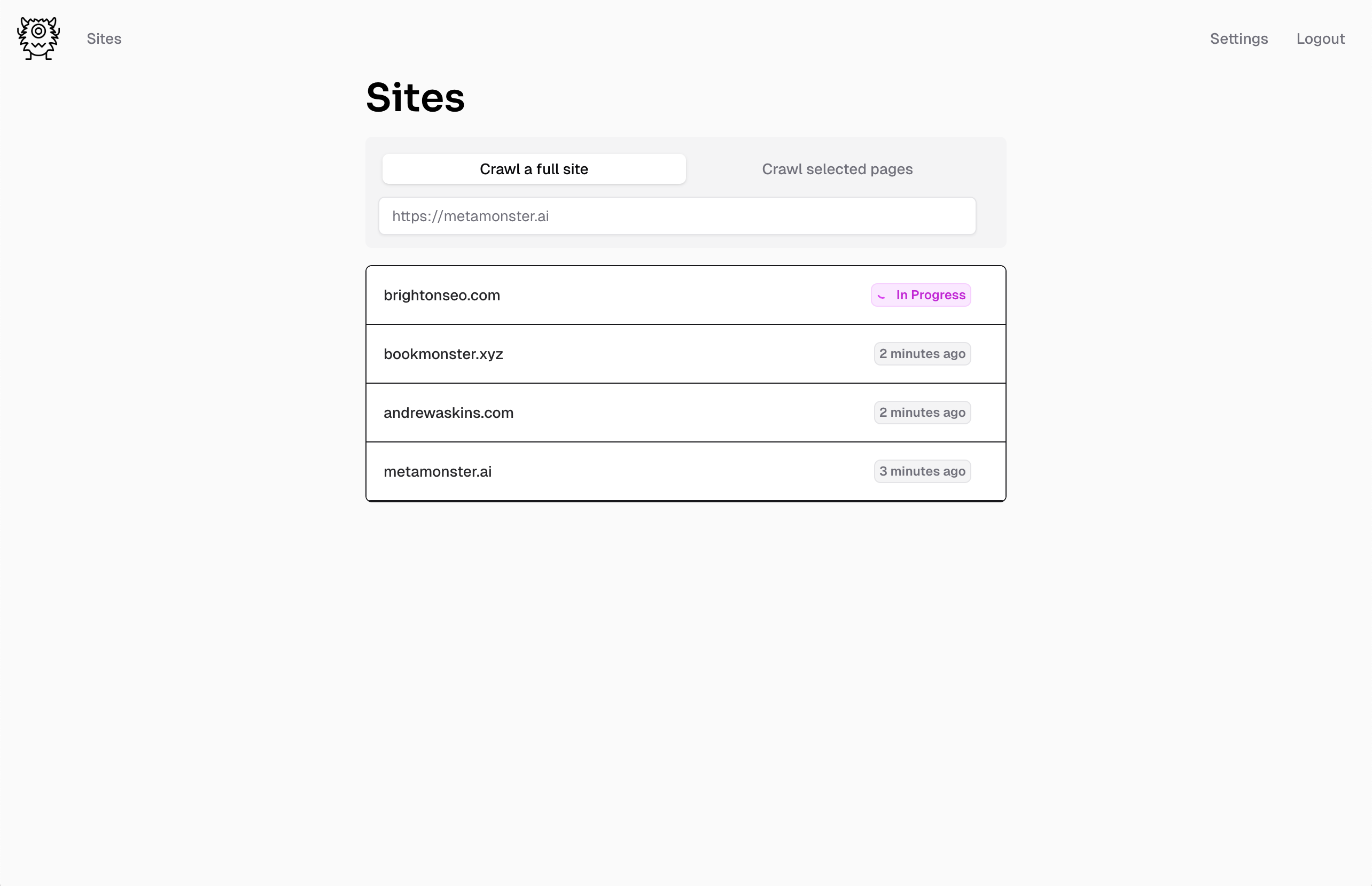Click the 2 minutes ago badge for bookmonster.xyz
Viewport: 1372px width, 886px height.
pos(922,353)
